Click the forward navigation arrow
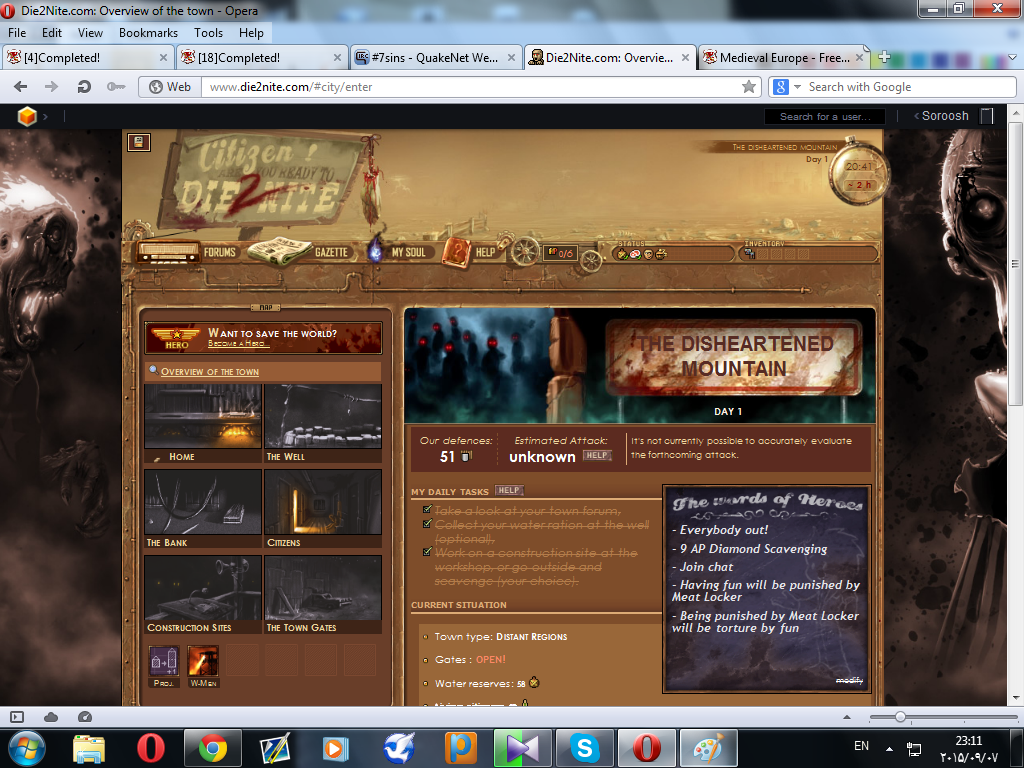 (x=52, y=86)
